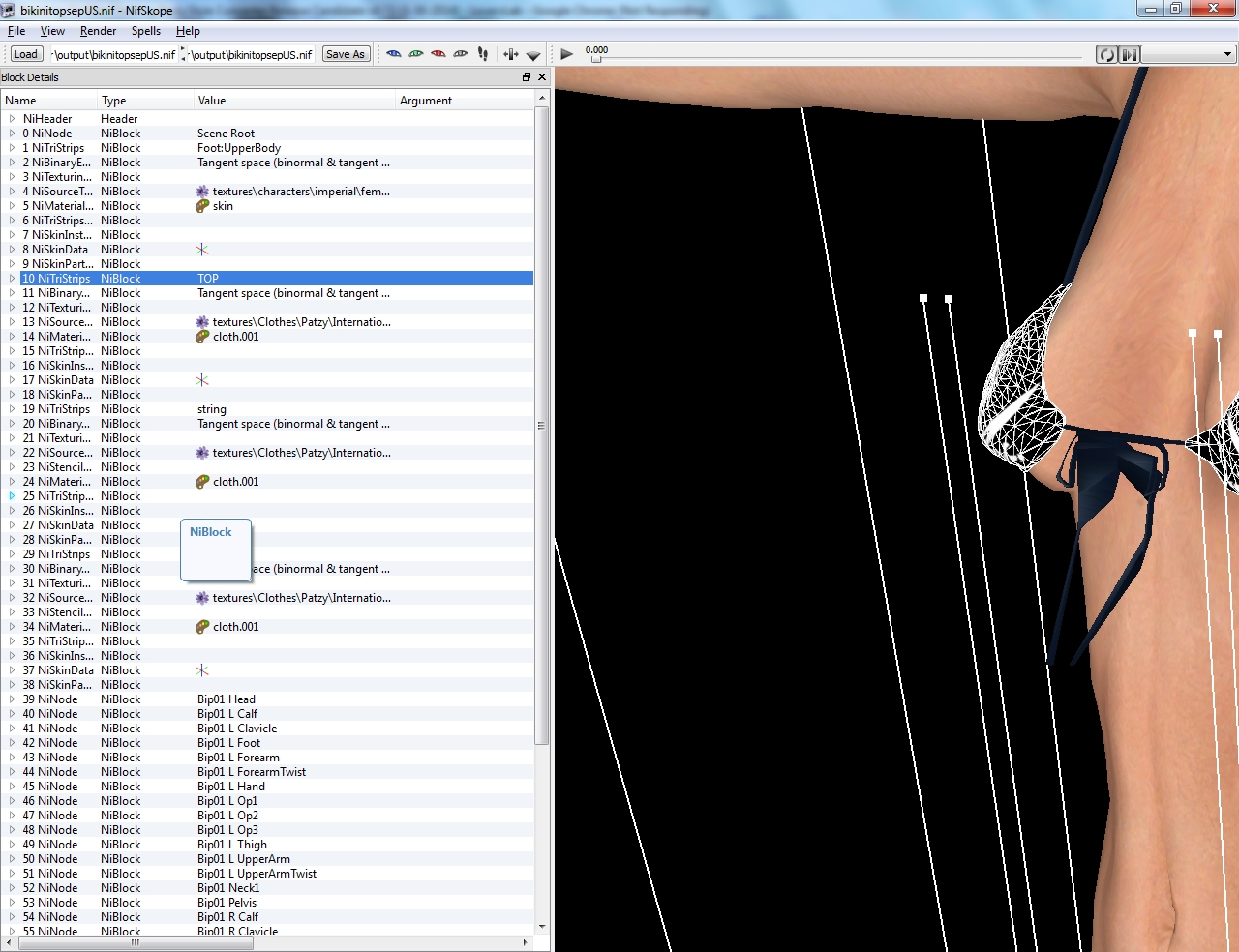Image resolution: width=1239 pixels, height=952 pixels.
Task: Click the Save As button
Action: (x=346, y=54)
